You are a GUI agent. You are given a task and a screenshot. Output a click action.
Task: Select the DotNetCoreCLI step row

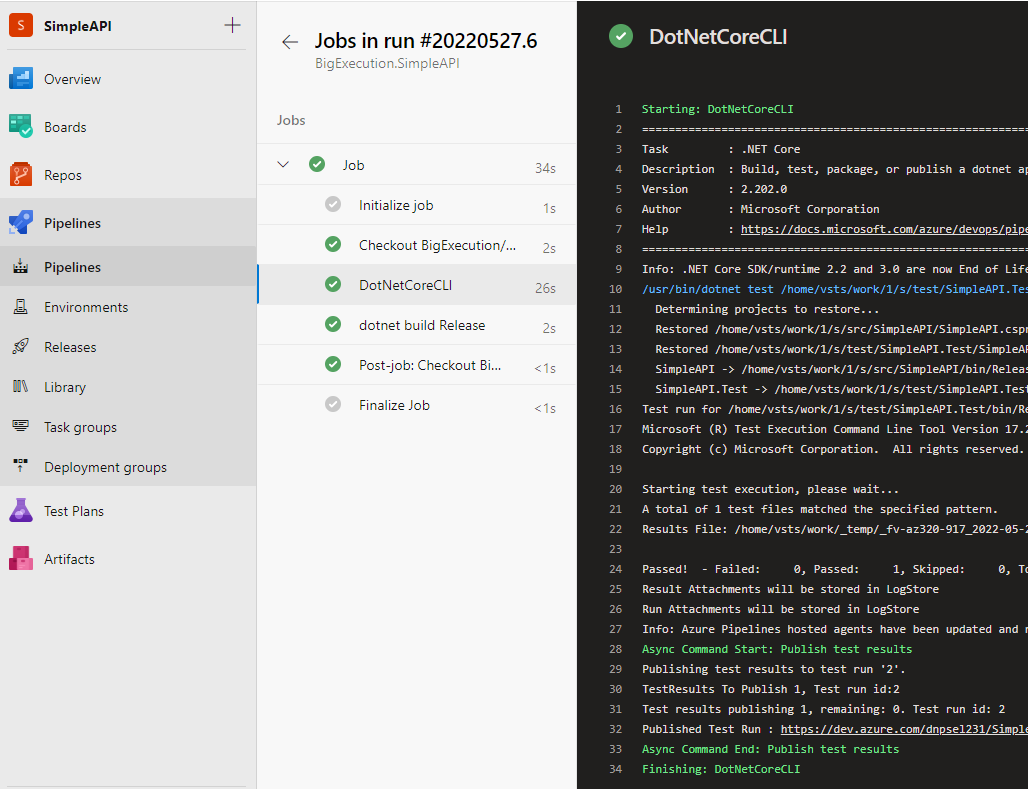point(417,285)
